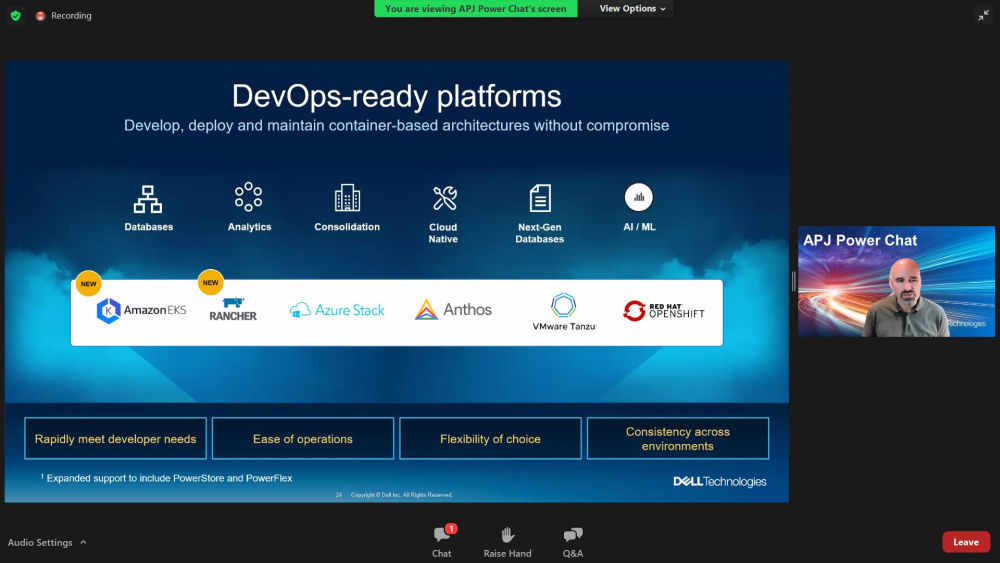
Task: Click the 'Consolidation' label text
Action: click(x=347, y=227)
